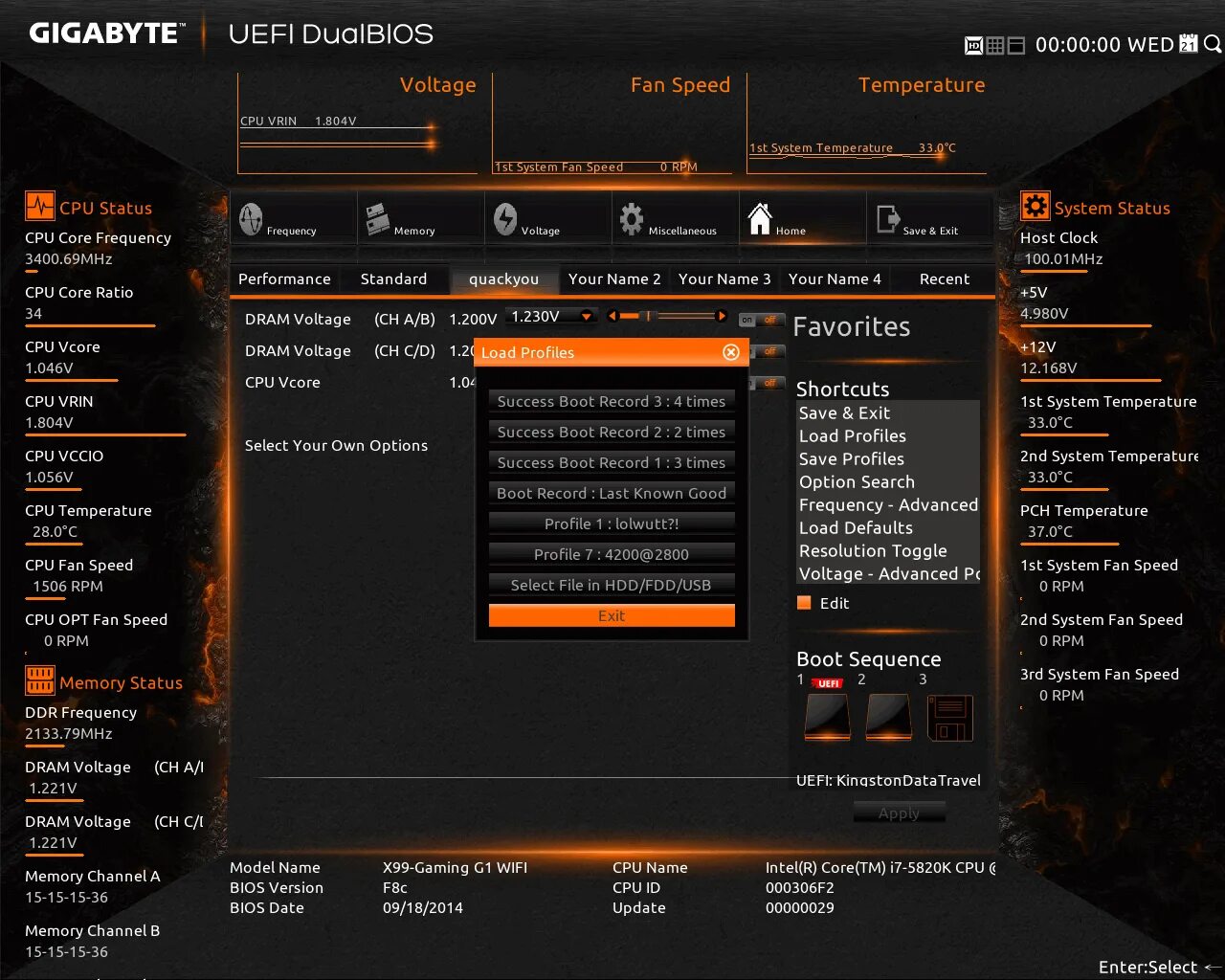1225x980 pixels.
Task: Toggle on/off switch for DRAM Voltage CH C/D
Action: [768, 351]
